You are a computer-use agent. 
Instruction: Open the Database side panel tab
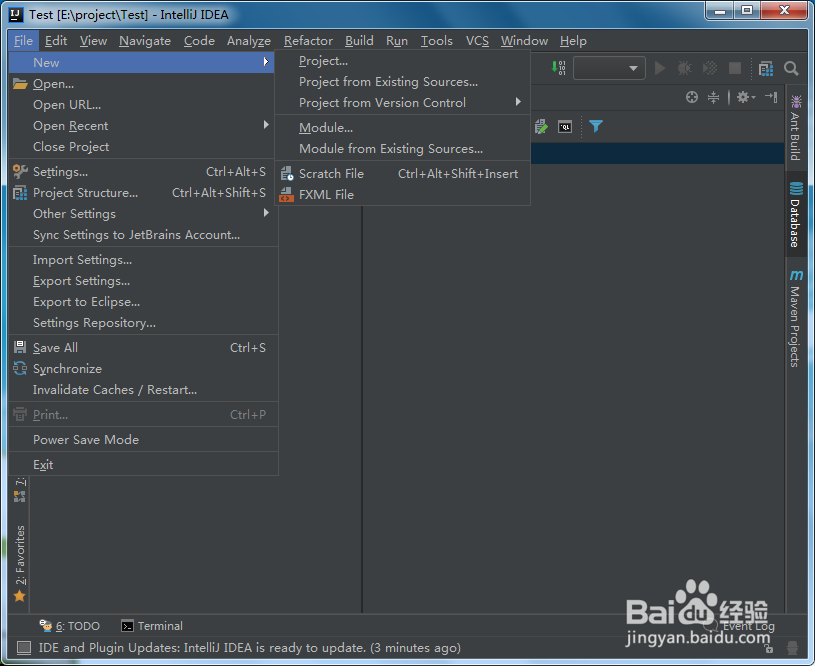[795, 214]
